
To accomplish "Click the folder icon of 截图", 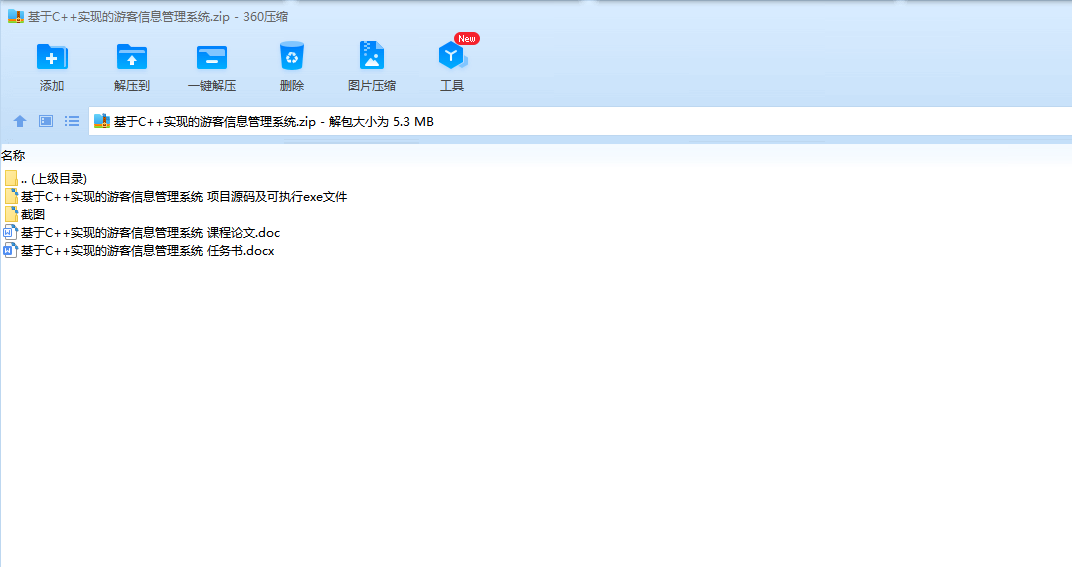I will (11, 214).
